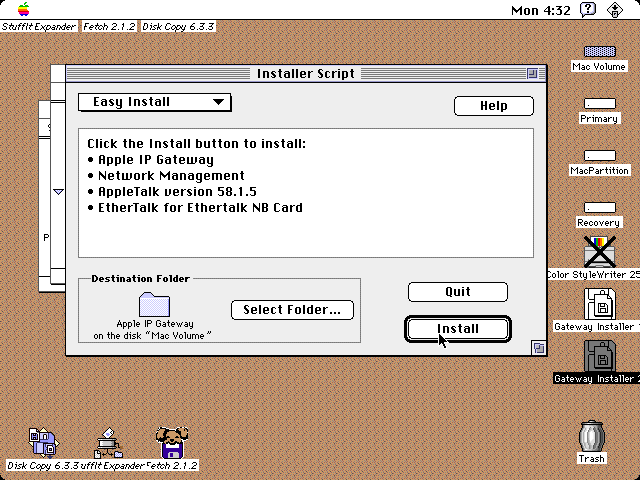This screenshot has height=480, width=640.
Task: Select the Color StyleWriter printer icon
Action: click(x=599, y=251)
